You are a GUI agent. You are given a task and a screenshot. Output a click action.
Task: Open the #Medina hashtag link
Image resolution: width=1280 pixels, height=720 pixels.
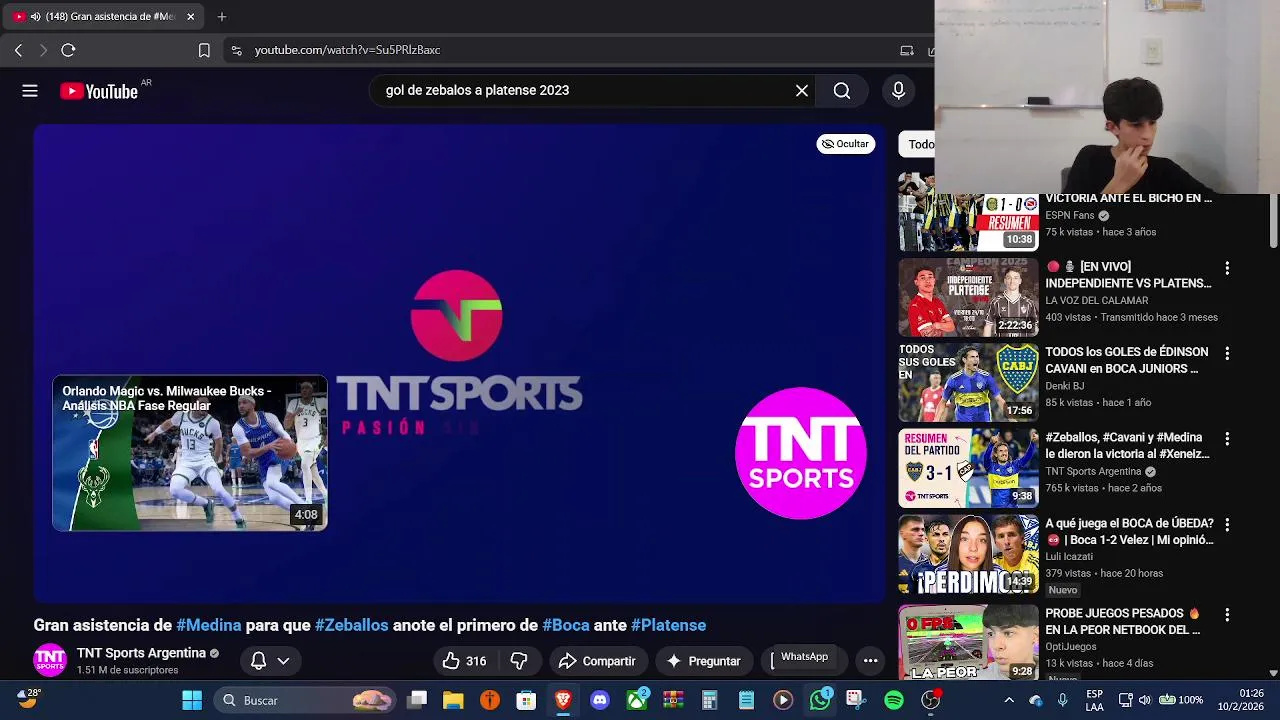coord(209,625)
